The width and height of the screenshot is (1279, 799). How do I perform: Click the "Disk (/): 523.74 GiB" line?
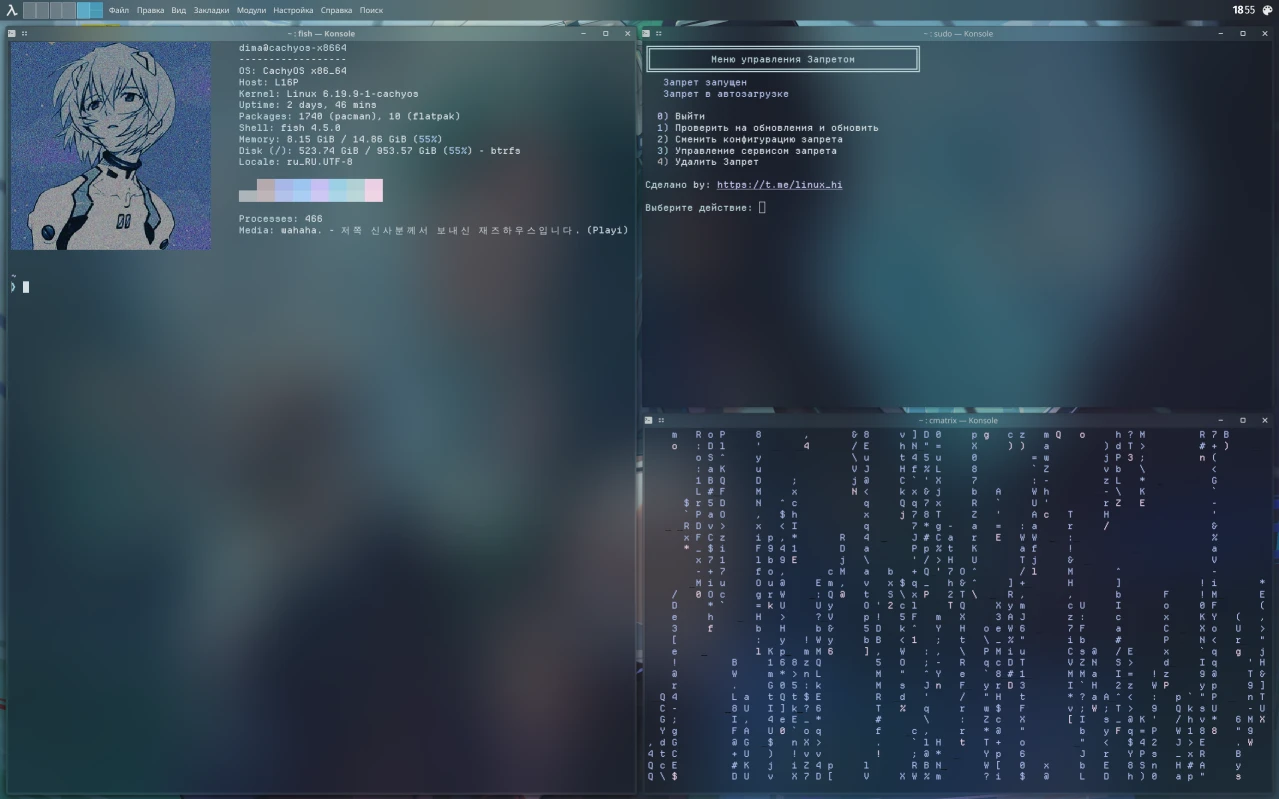[x=380, y=151]
